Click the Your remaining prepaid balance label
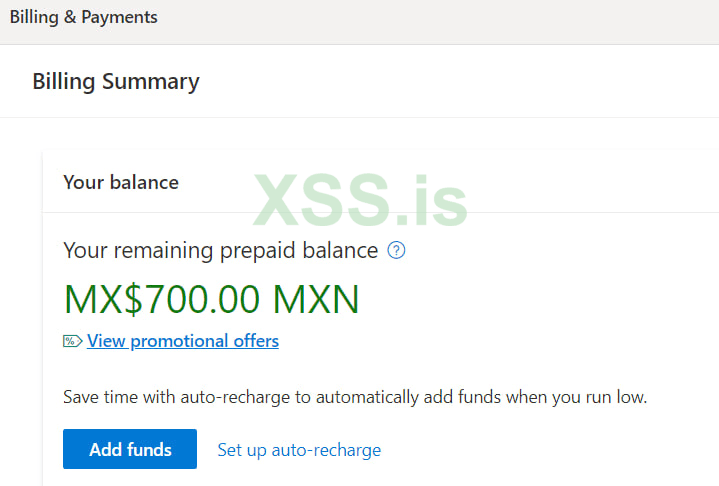 point(220,250)
